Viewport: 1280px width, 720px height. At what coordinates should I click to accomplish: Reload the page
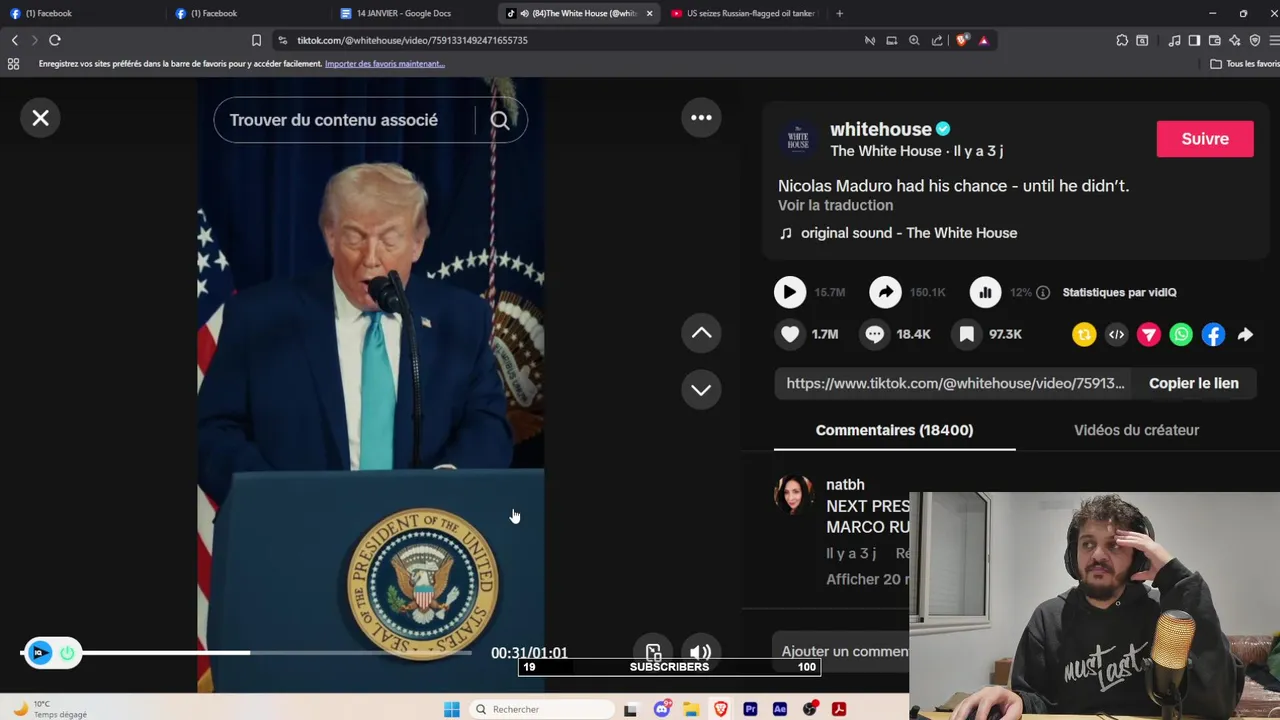click(55, 40)
